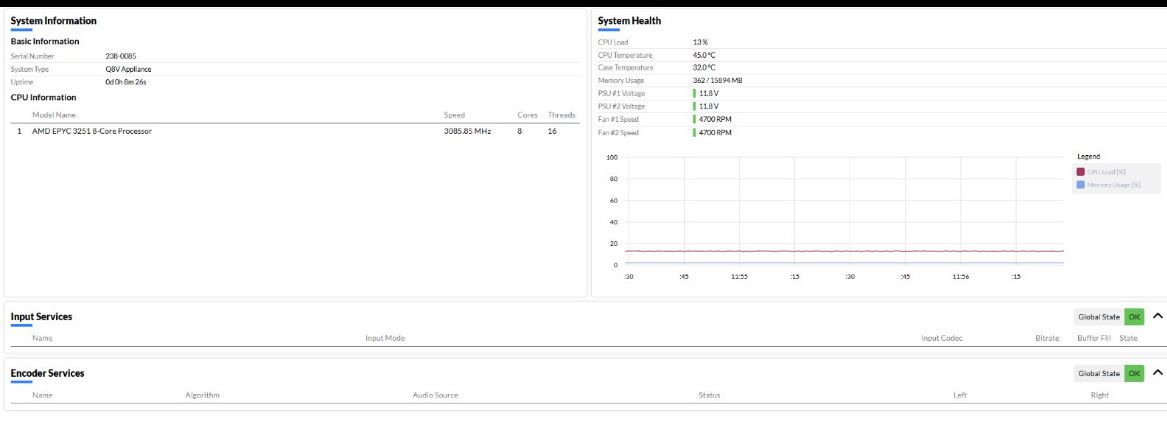Click the 45.0 °C CPU temperature value
This screenshot has width=1167, height=434.
pyautogui.click(x=704, y=55)
